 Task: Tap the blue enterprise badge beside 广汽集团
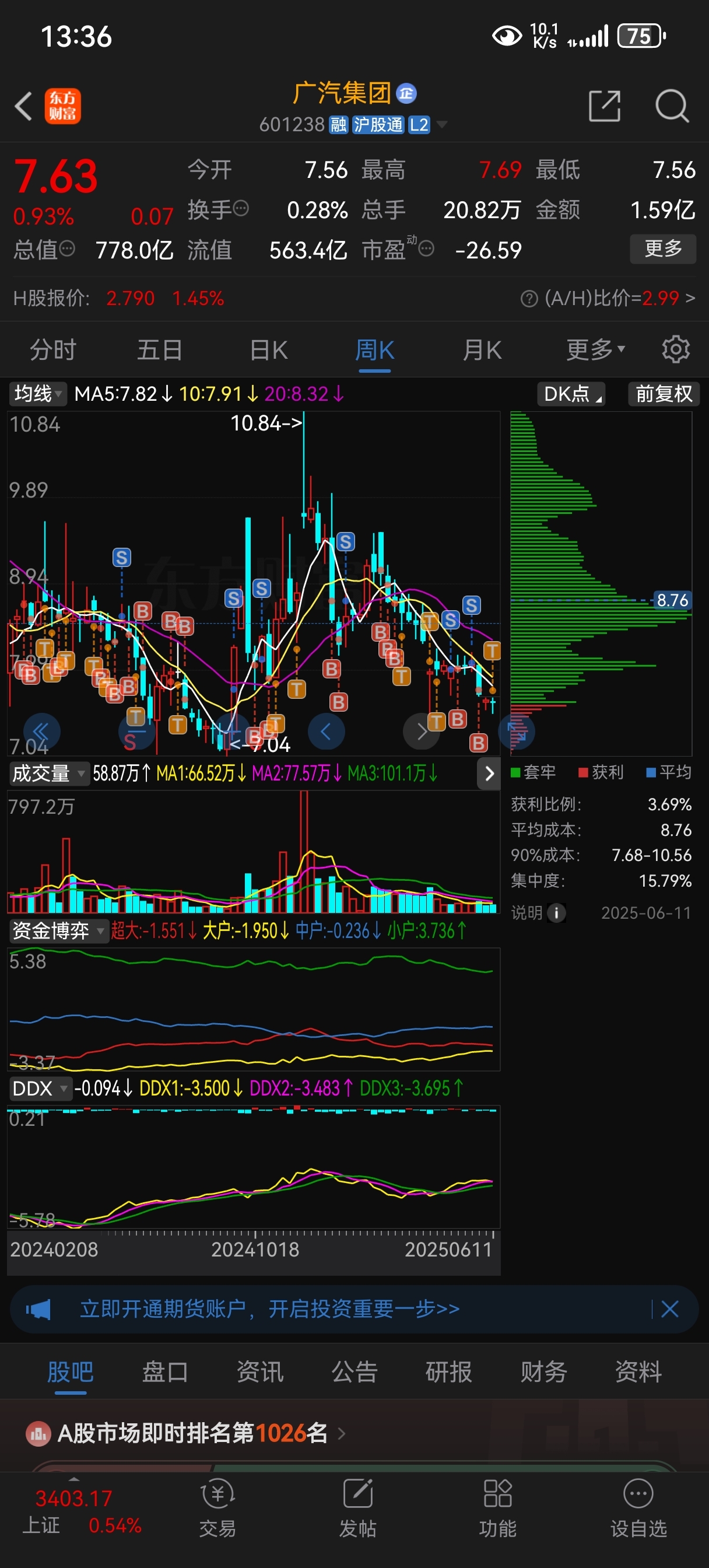tap(406, 93)
